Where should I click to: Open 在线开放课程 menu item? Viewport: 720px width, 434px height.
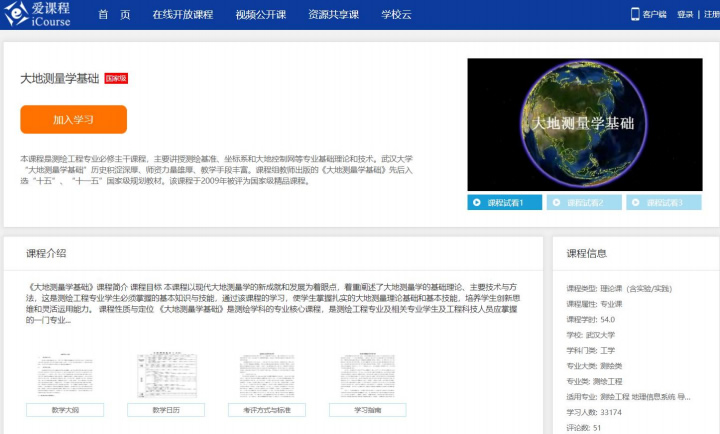(x=183, y=15)
